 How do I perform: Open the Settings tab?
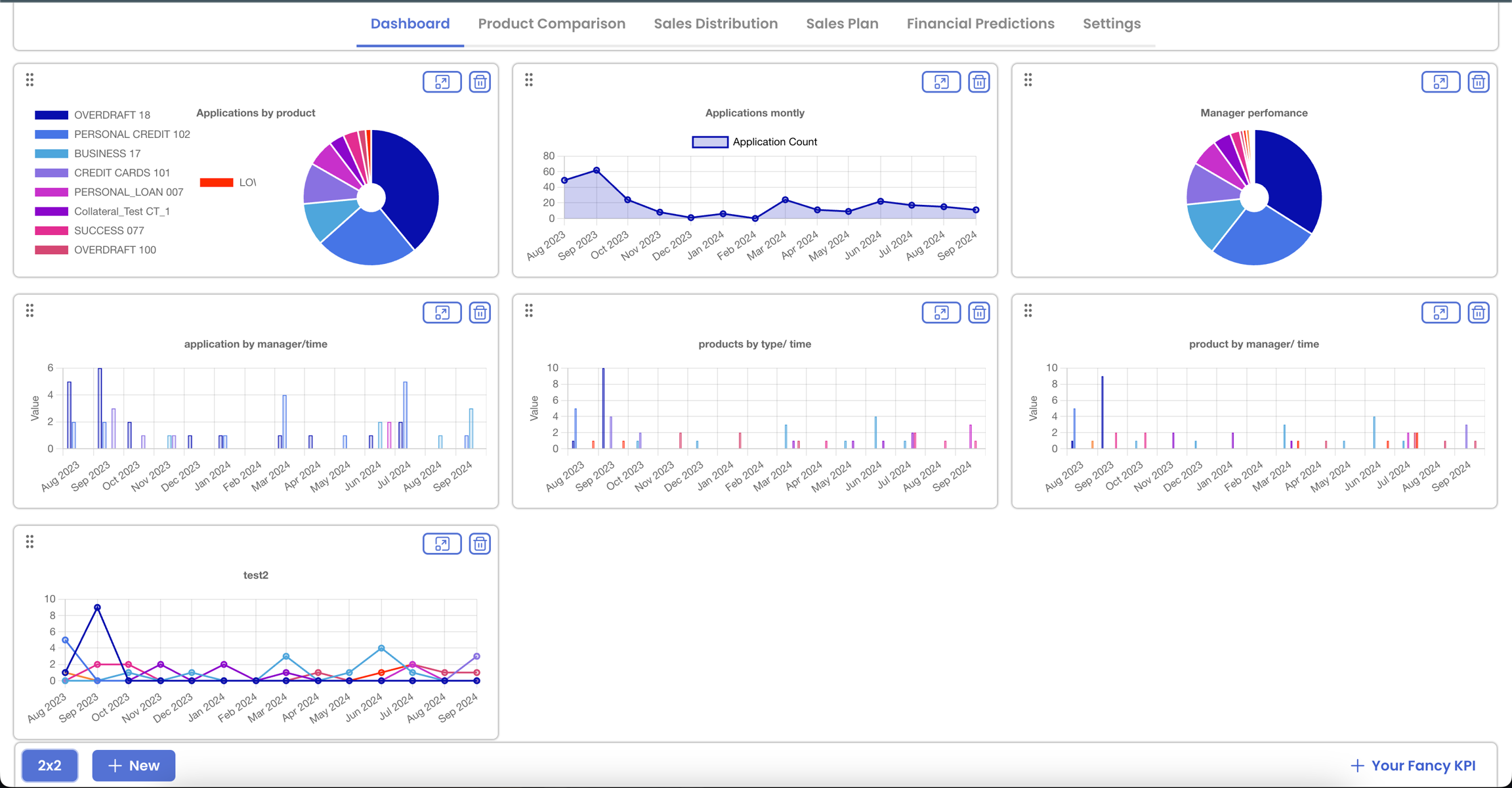click(x=1111, y=24)
